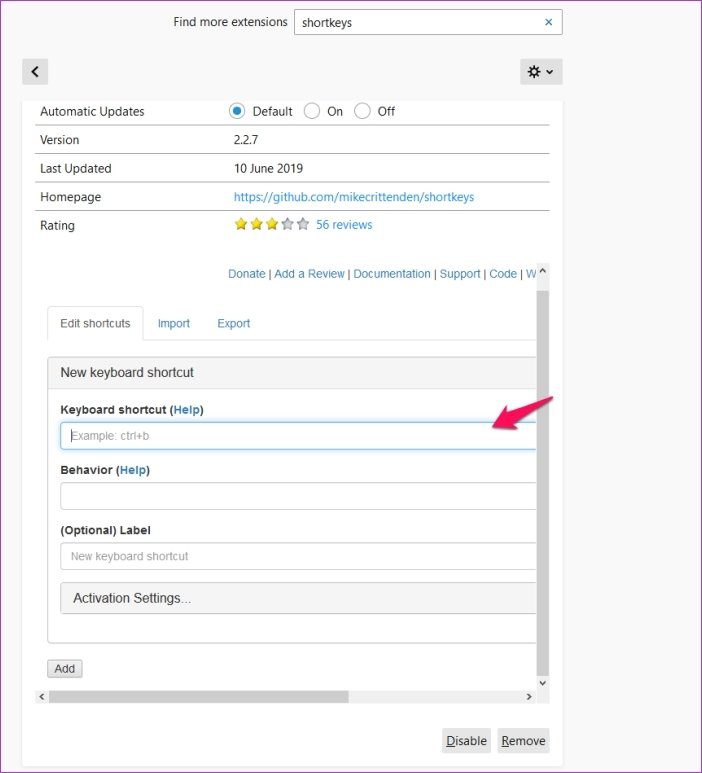Click the vertical scrollbar up arrow
This screenshot has height=773, width=702.
tap(543, 271)
